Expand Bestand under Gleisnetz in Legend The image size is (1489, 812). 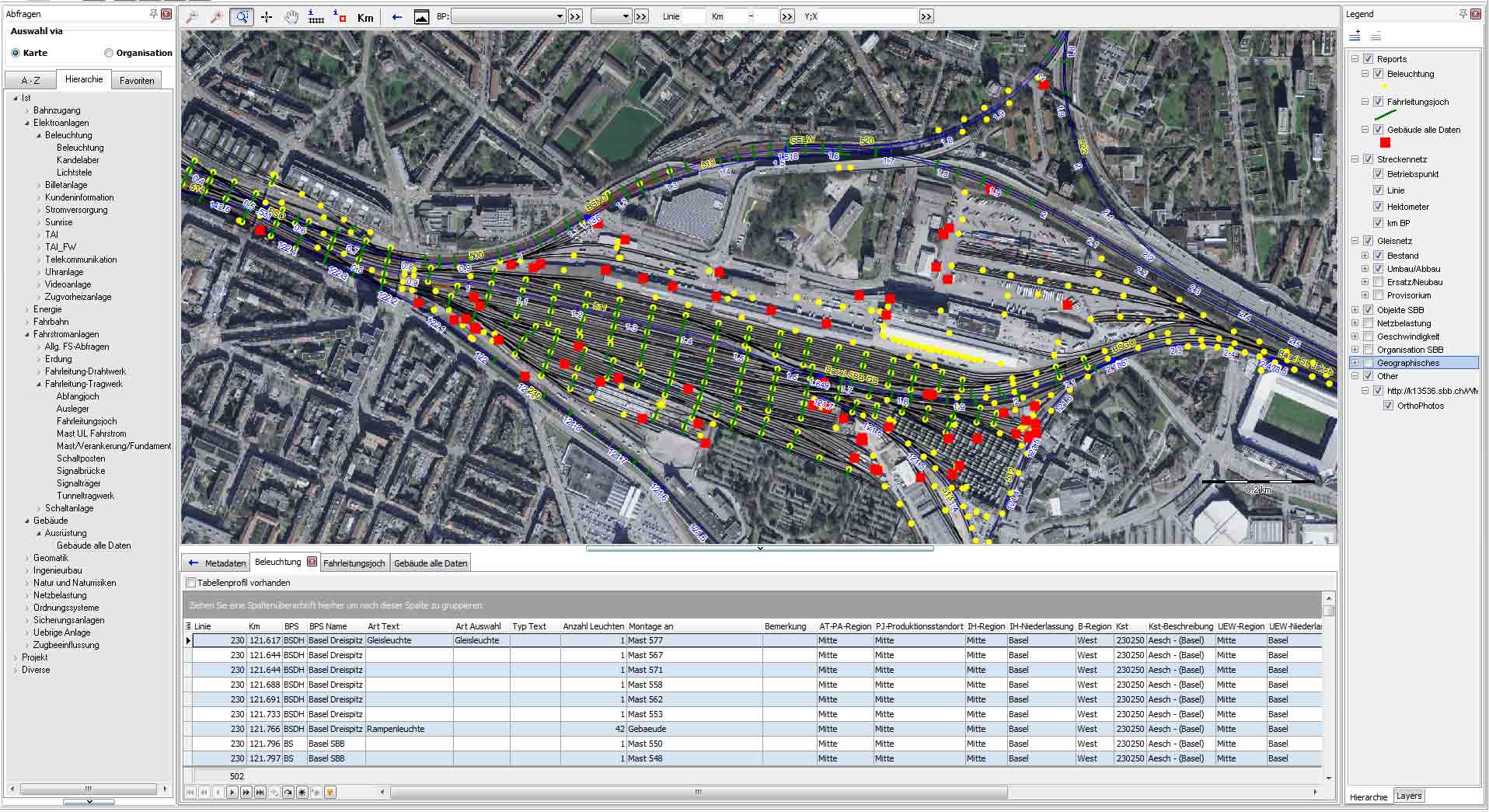click(1365, 256)
